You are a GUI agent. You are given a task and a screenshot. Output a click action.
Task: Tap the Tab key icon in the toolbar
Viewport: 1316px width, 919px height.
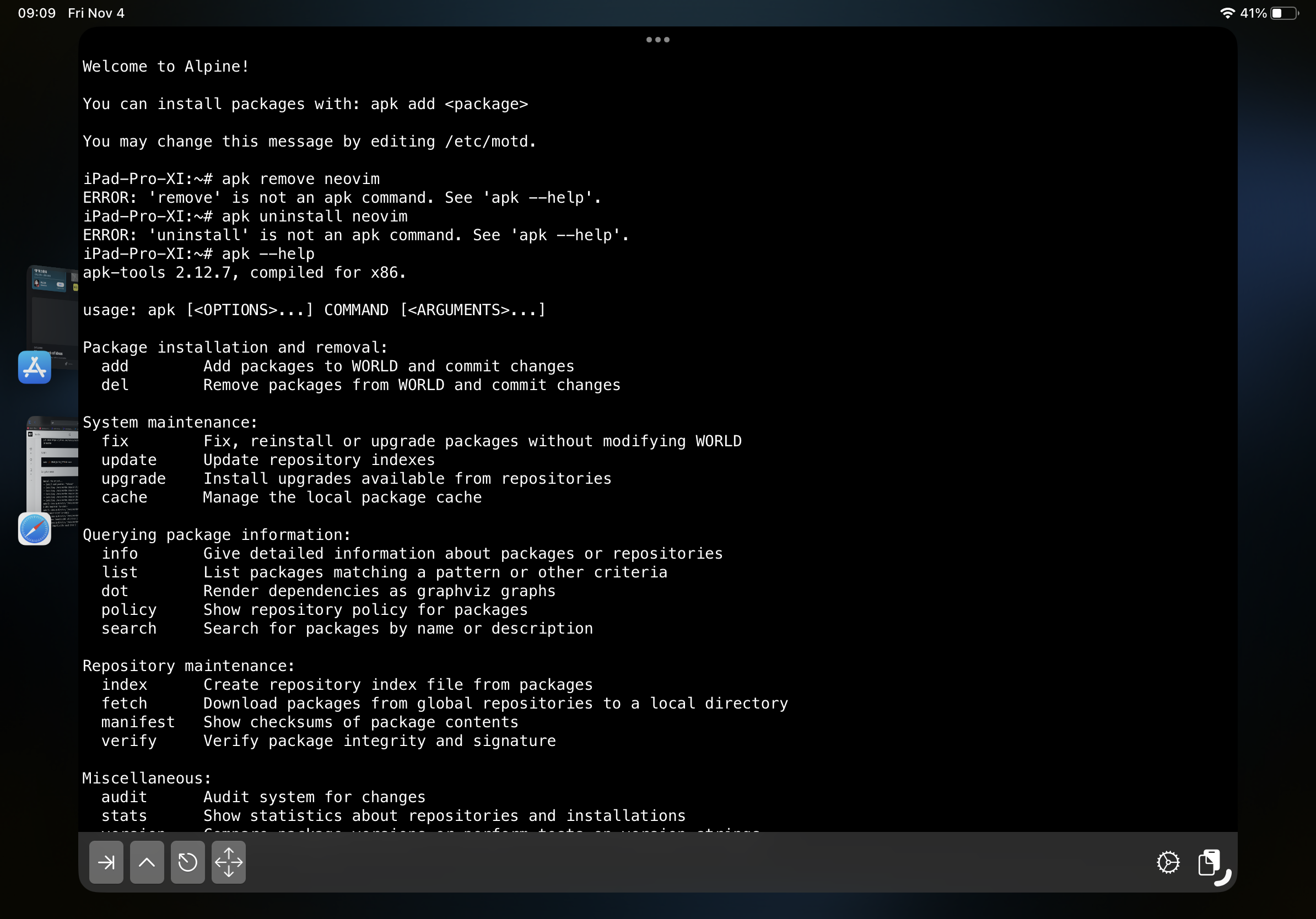point(106,862)
